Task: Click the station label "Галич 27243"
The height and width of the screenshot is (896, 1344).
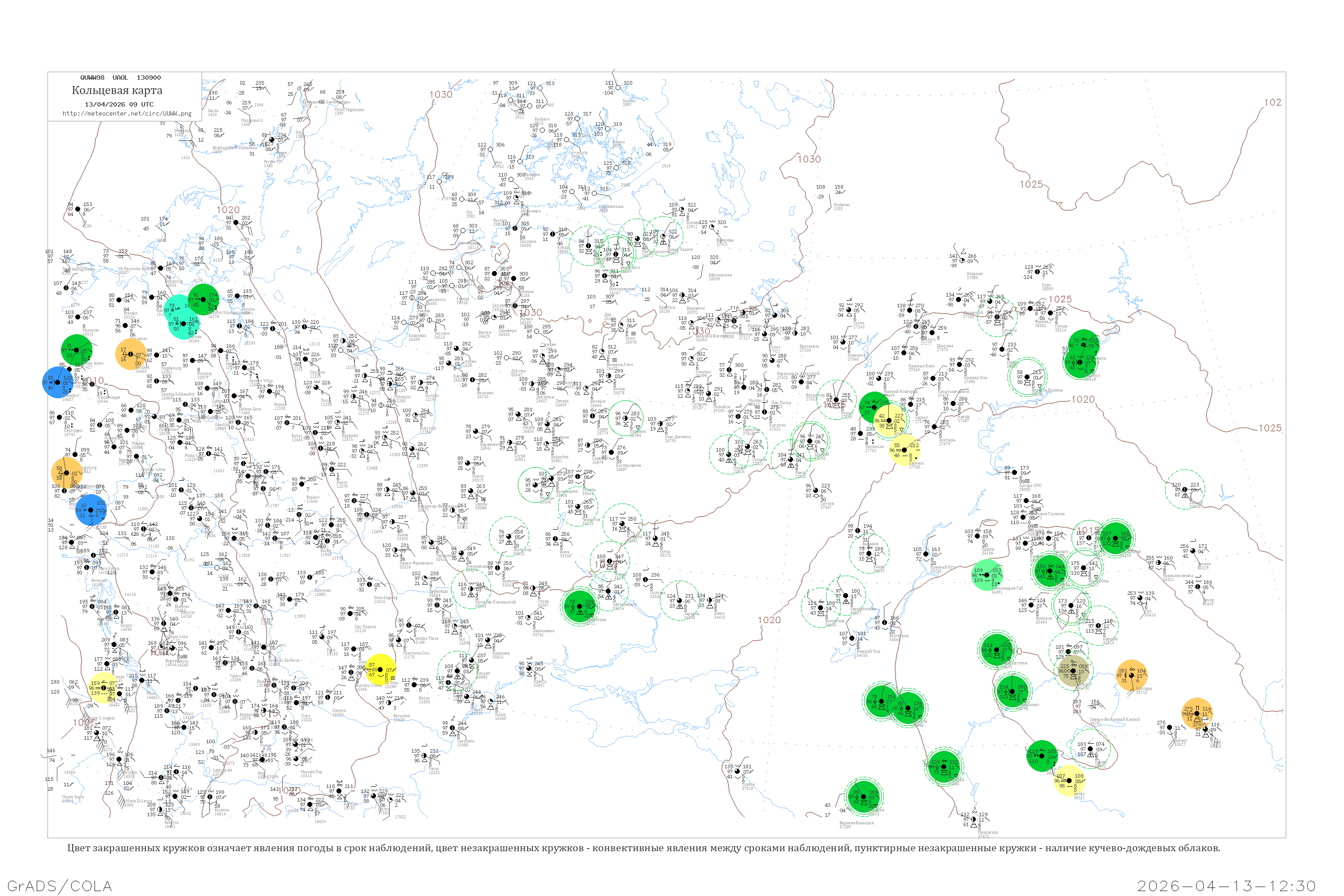Action: pos(859,324)
